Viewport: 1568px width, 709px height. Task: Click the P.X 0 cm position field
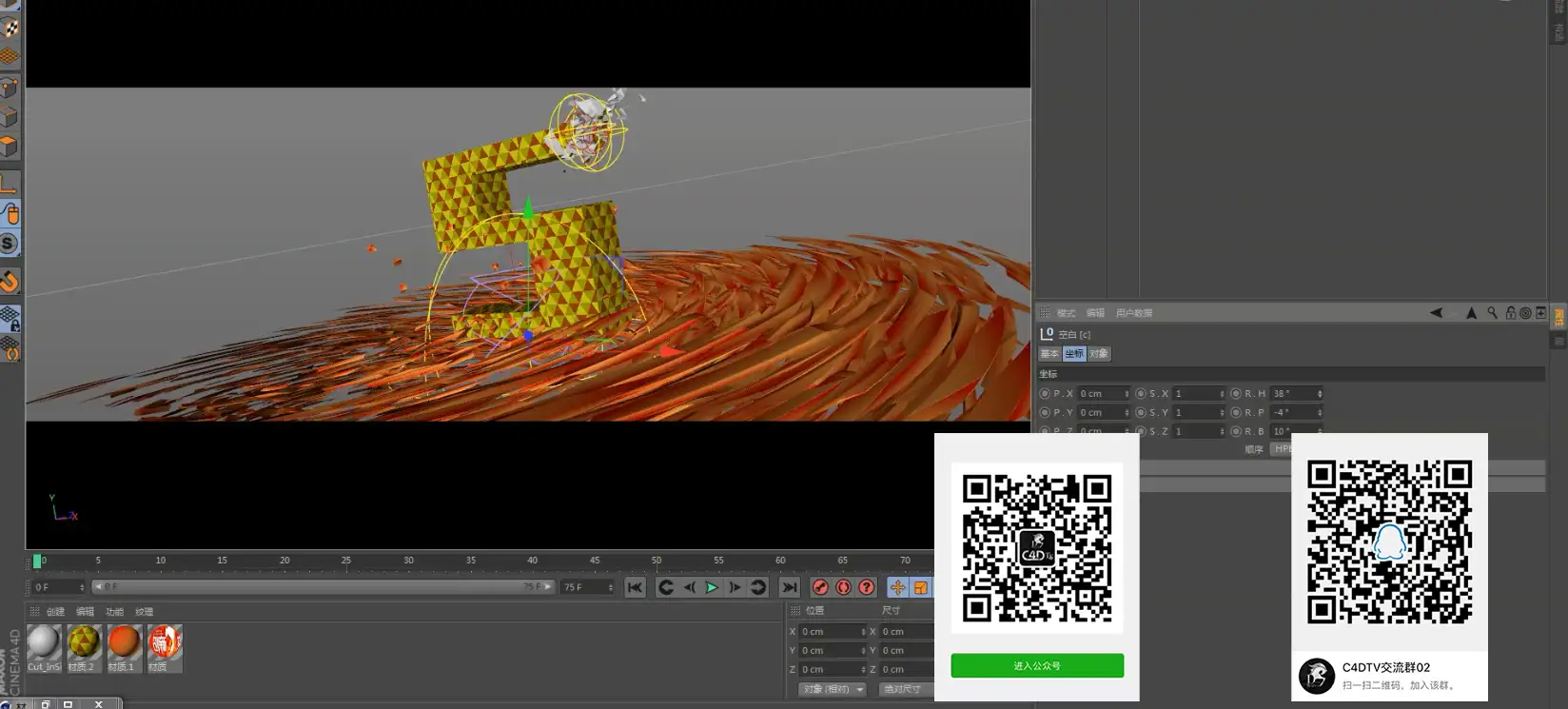[1104, 393]
